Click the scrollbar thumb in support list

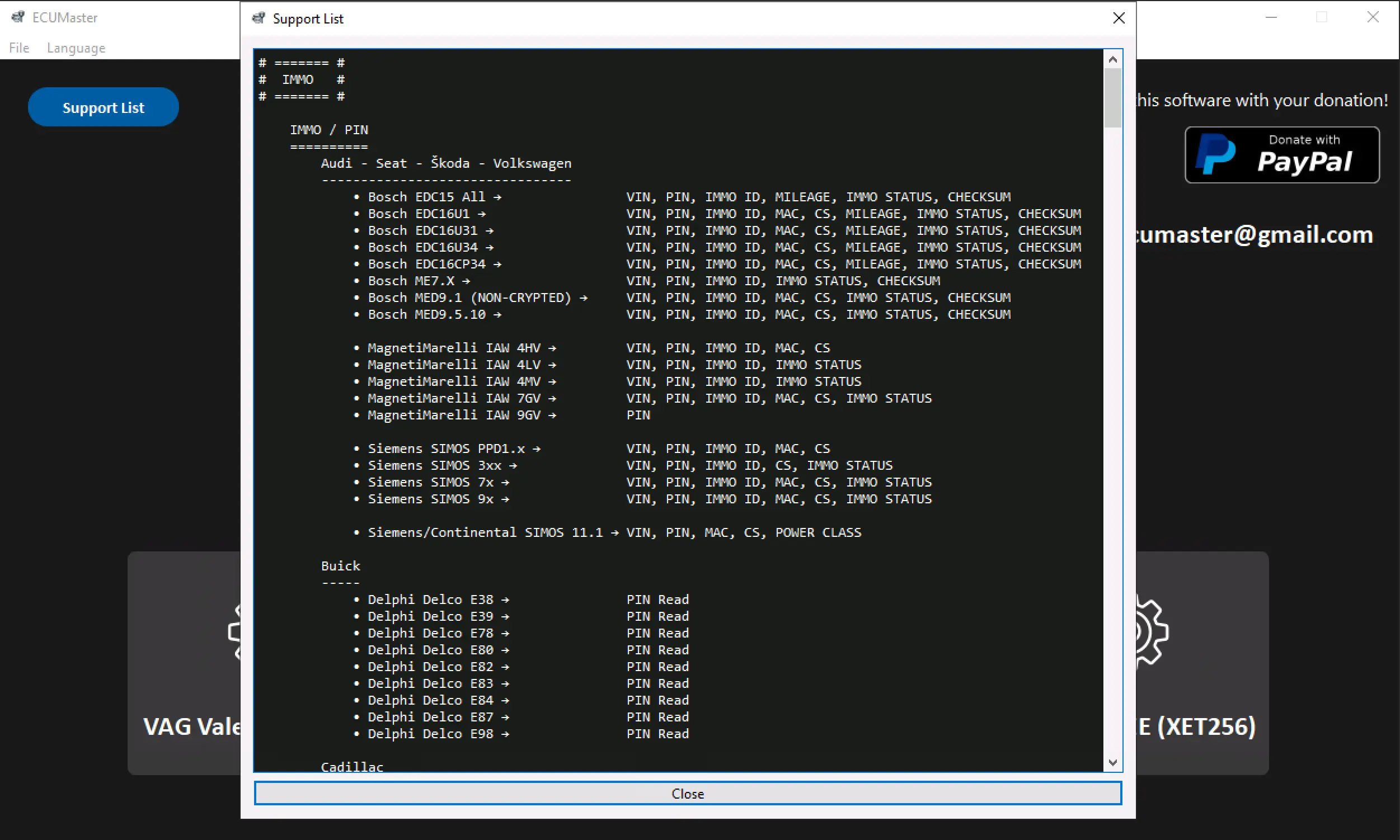1112,97
